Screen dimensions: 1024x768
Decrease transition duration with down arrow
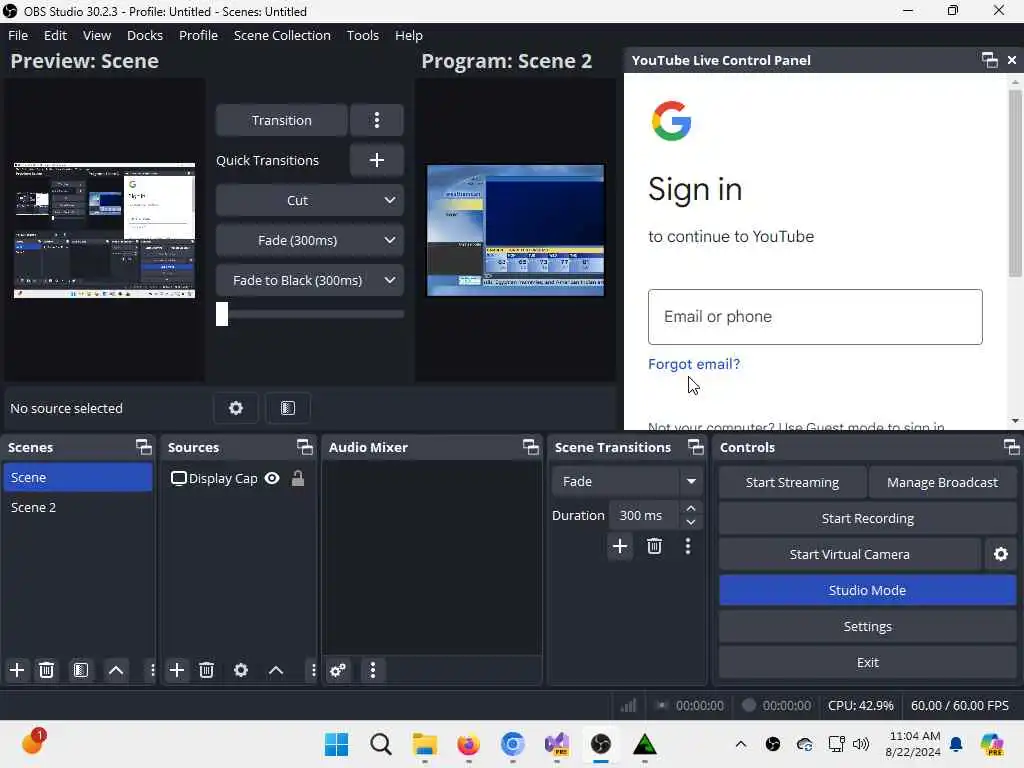(x=691, y=522)
